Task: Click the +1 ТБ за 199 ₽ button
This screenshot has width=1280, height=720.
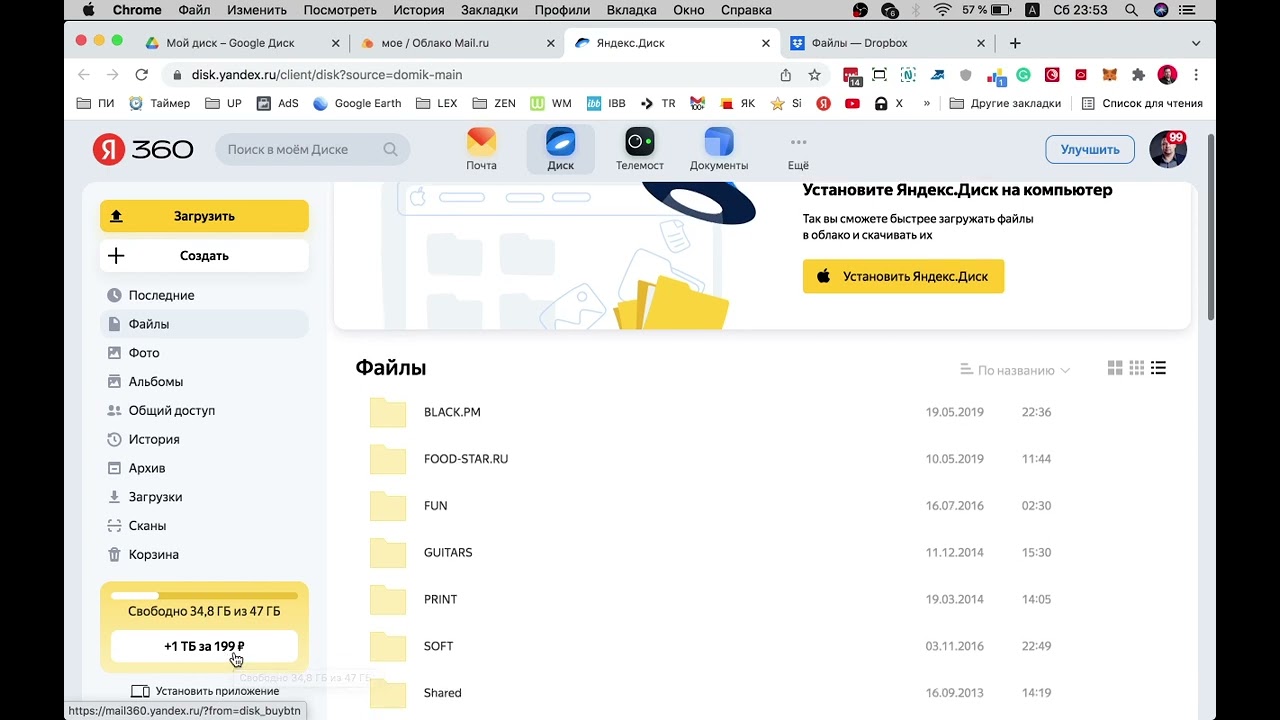Action: (x=204, y=646)
